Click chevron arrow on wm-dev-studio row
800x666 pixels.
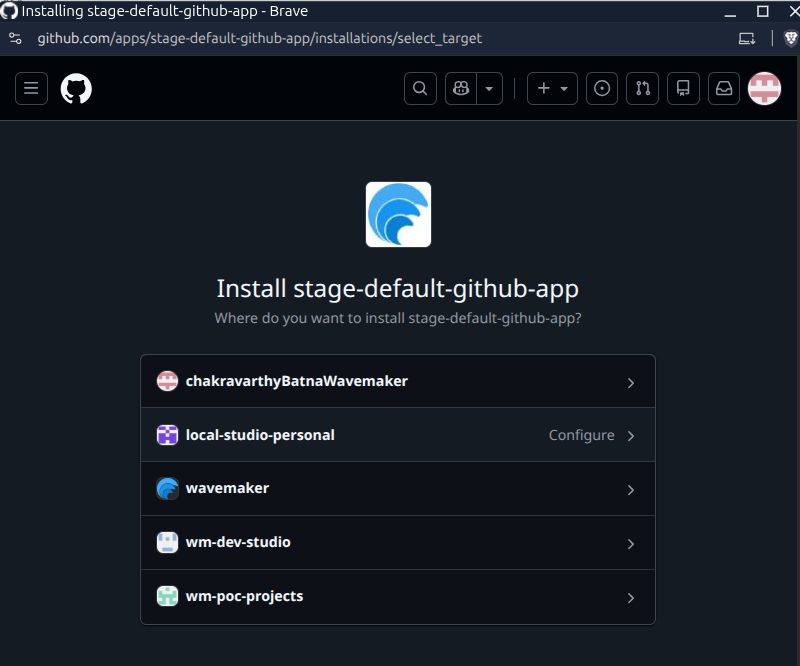coord(631,544)
